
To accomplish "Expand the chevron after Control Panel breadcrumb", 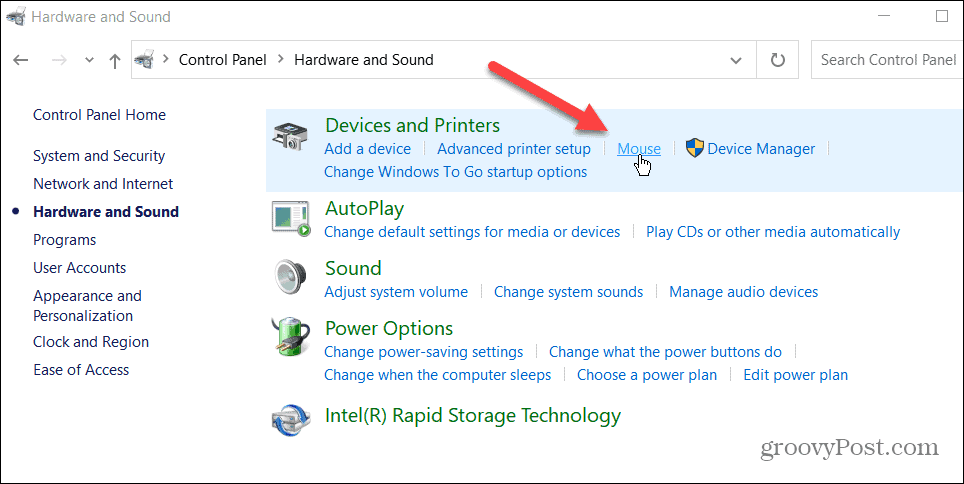I will [280, 59].
